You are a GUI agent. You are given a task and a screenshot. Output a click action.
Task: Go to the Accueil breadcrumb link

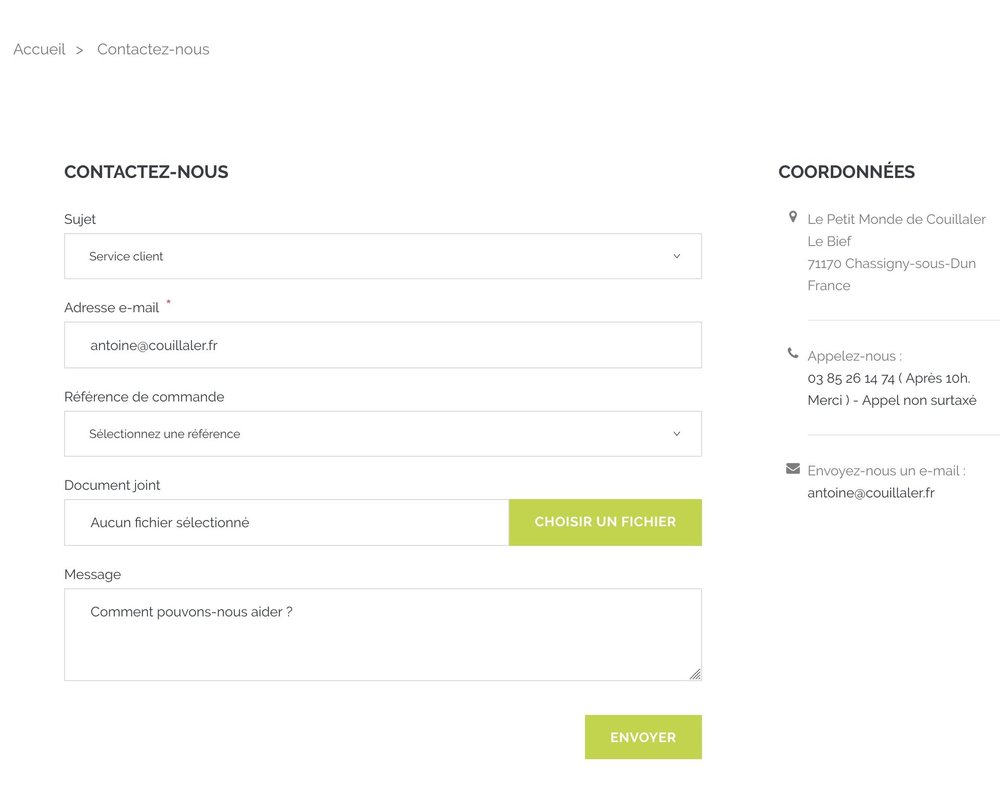(x=39, y=49)
